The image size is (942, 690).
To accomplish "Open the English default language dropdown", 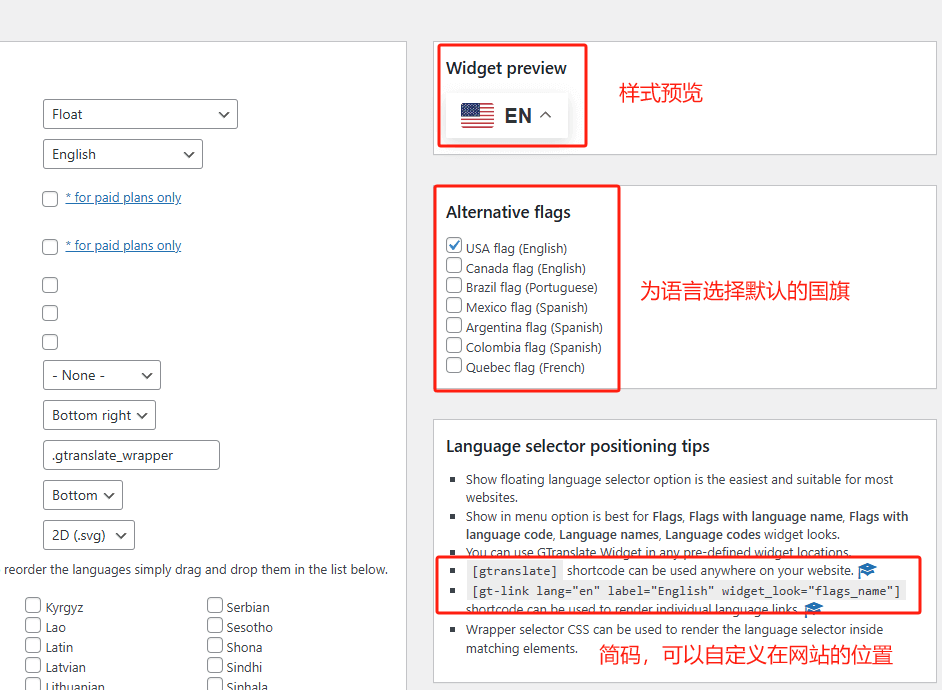I will click(x=123, y=154).
